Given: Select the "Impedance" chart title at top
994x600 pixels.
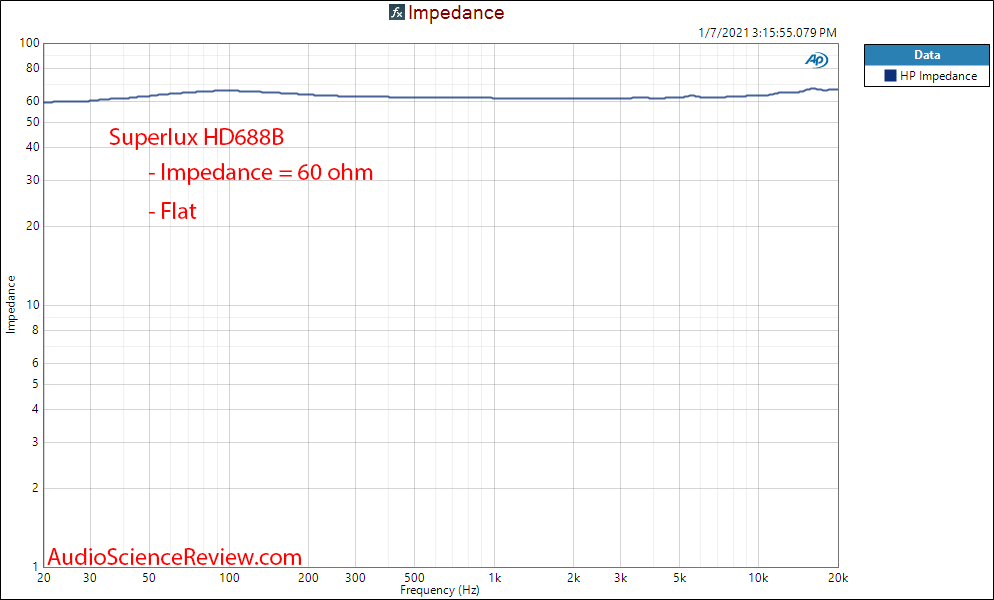Looking at the screenshot, I should [x=456, y=12].
